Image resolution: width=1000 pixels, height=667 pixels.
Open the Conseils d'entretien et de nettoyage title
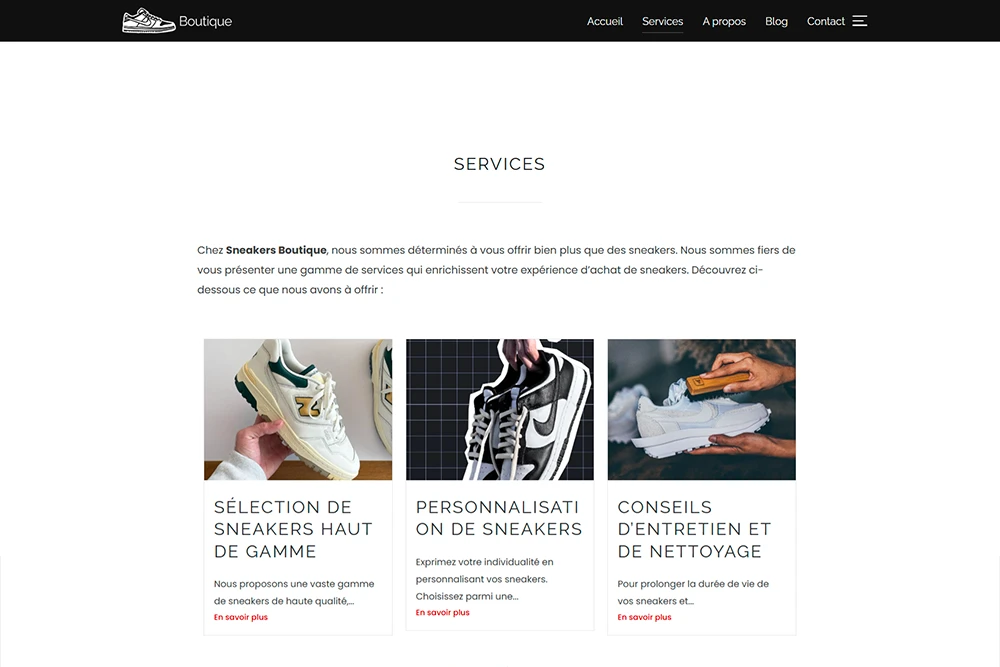click(x=694, y=529)
